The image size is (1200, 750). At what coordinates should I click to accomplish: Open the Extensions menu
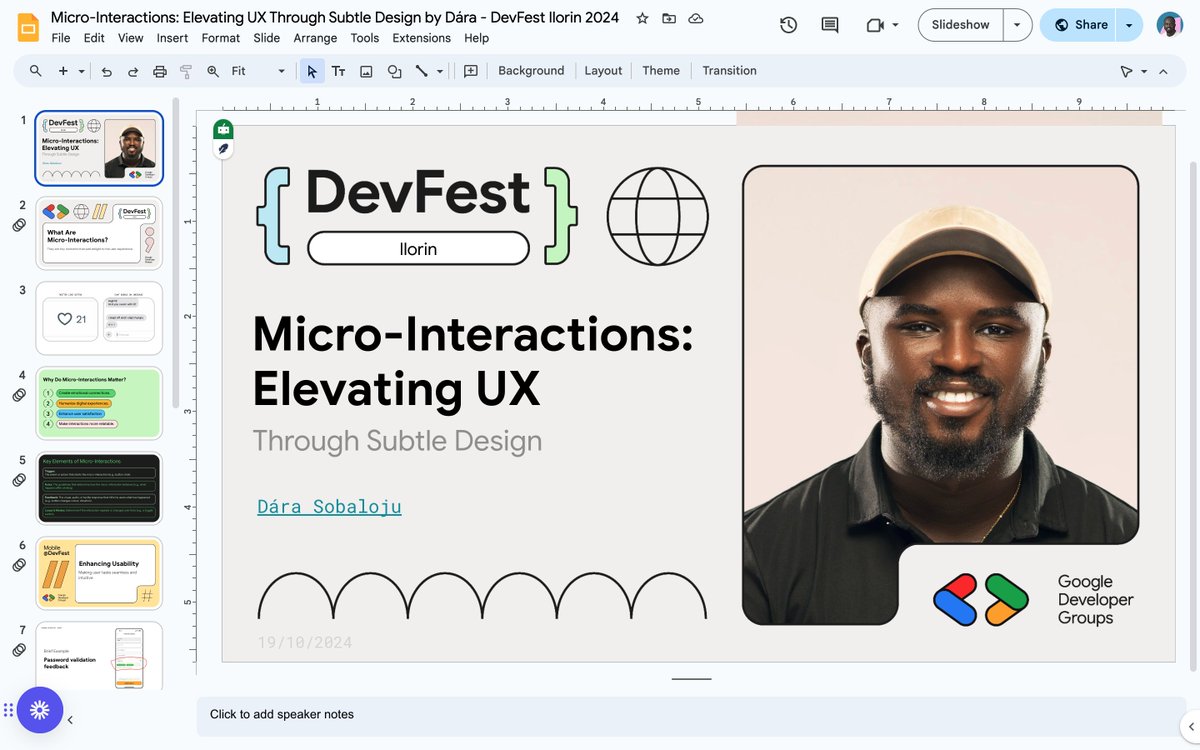421,38
